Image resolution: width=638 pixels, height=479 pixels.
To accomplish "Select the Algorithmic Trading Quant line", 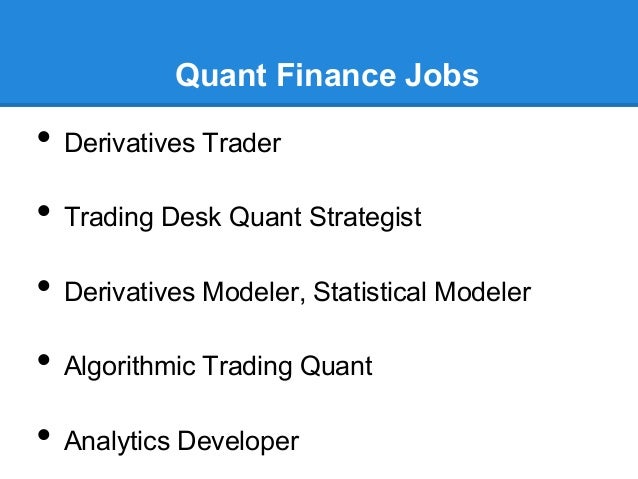I will tap(218, 366).
